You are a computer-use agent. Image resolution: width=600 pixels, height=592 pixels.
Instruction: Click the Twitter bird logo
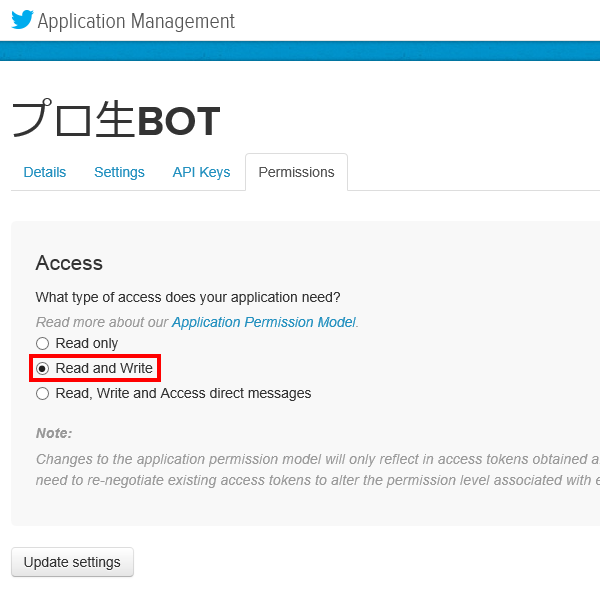click(x=22, y=20)
